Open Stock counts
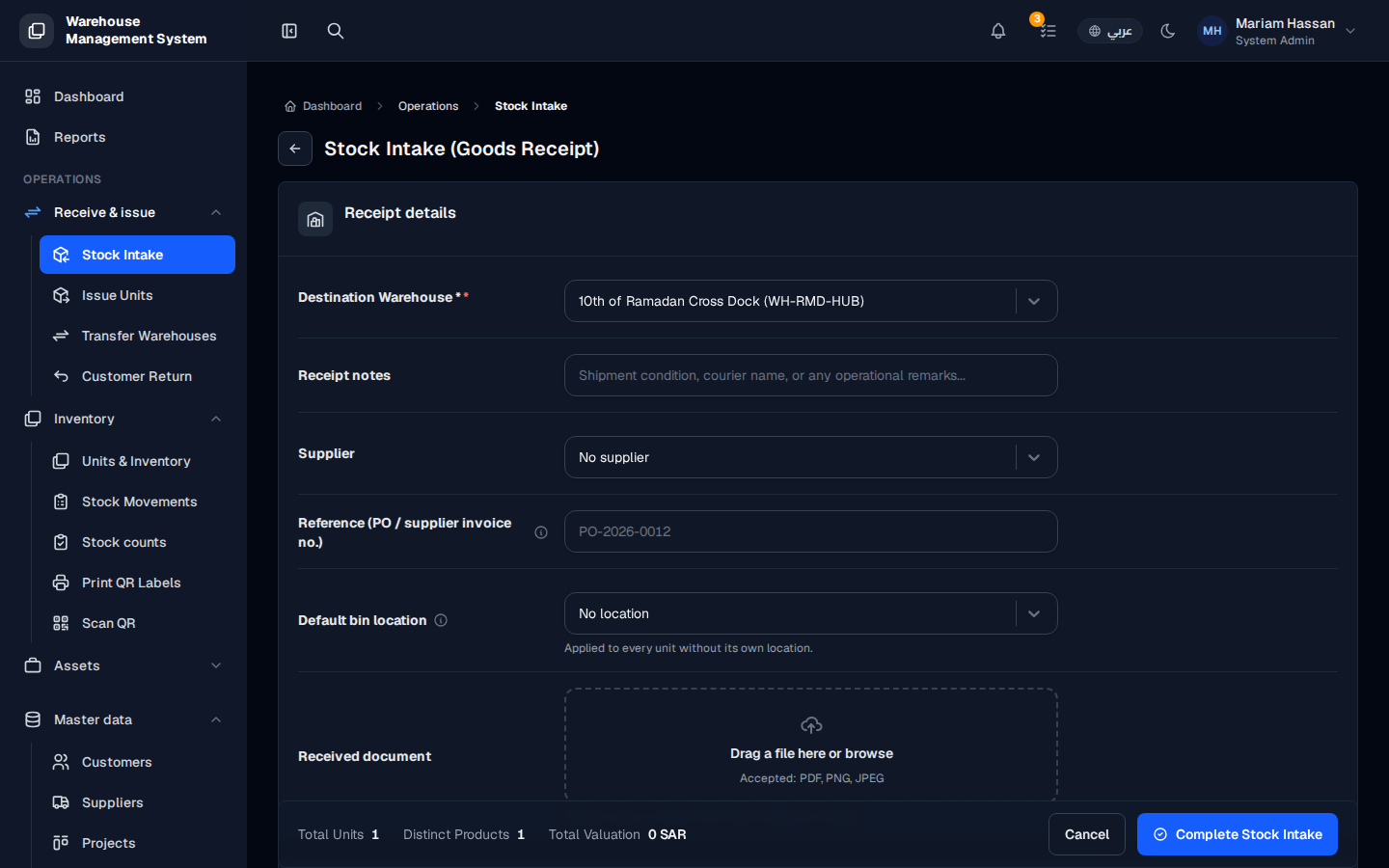Image resolution: width=1389 pixels, height=868 pixels. pos(137,542)
